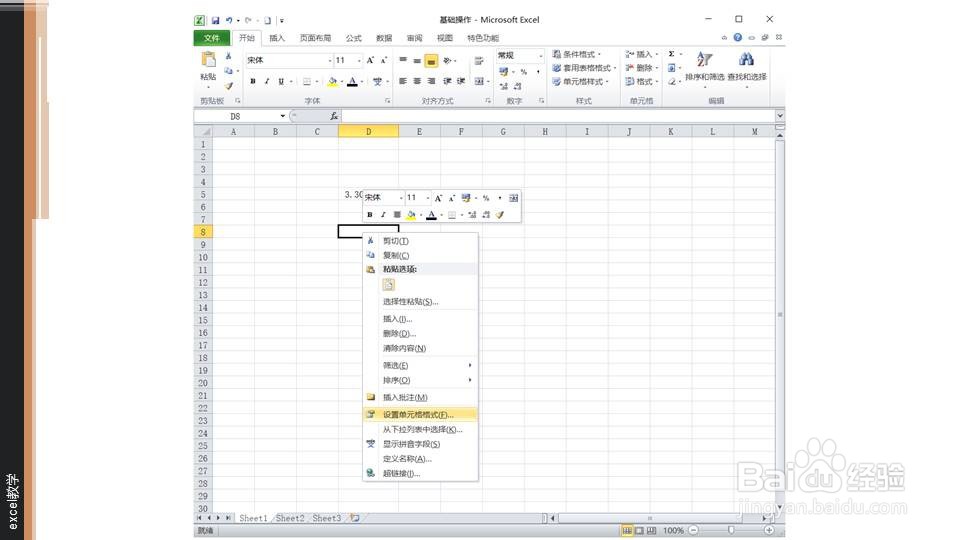
Task: Click Increase Indent icon in ribbon
Action: [461, 81]
